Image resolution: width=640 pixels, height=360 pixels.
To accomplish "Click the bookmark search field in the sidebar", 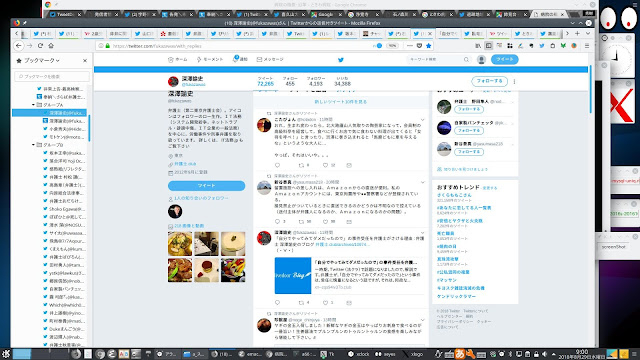I will pyautogui.click(x=52, y=76).
